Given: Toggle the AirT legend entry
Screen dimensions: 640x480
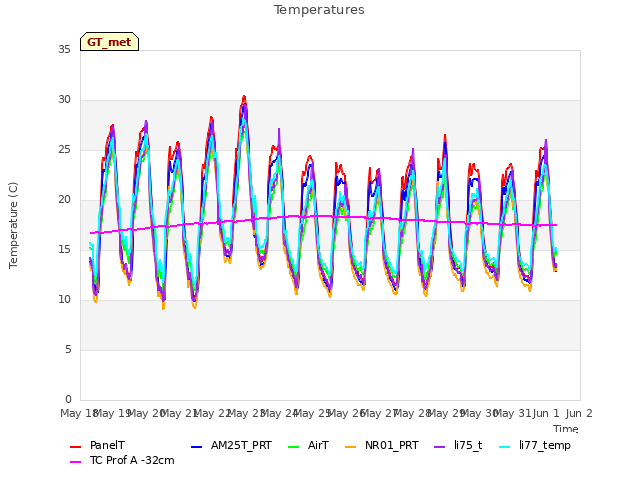Looking at the screenshot, I should tap(308, 445).
